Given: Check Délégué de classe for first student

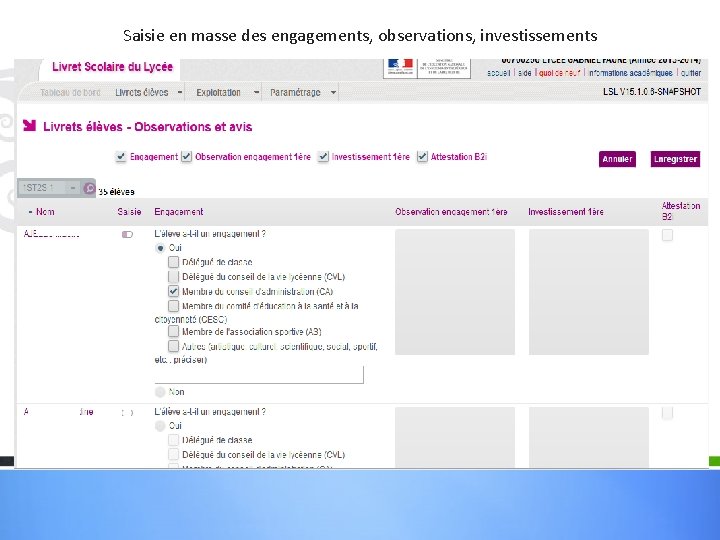Looking at the screenshot, I should 173,262.
